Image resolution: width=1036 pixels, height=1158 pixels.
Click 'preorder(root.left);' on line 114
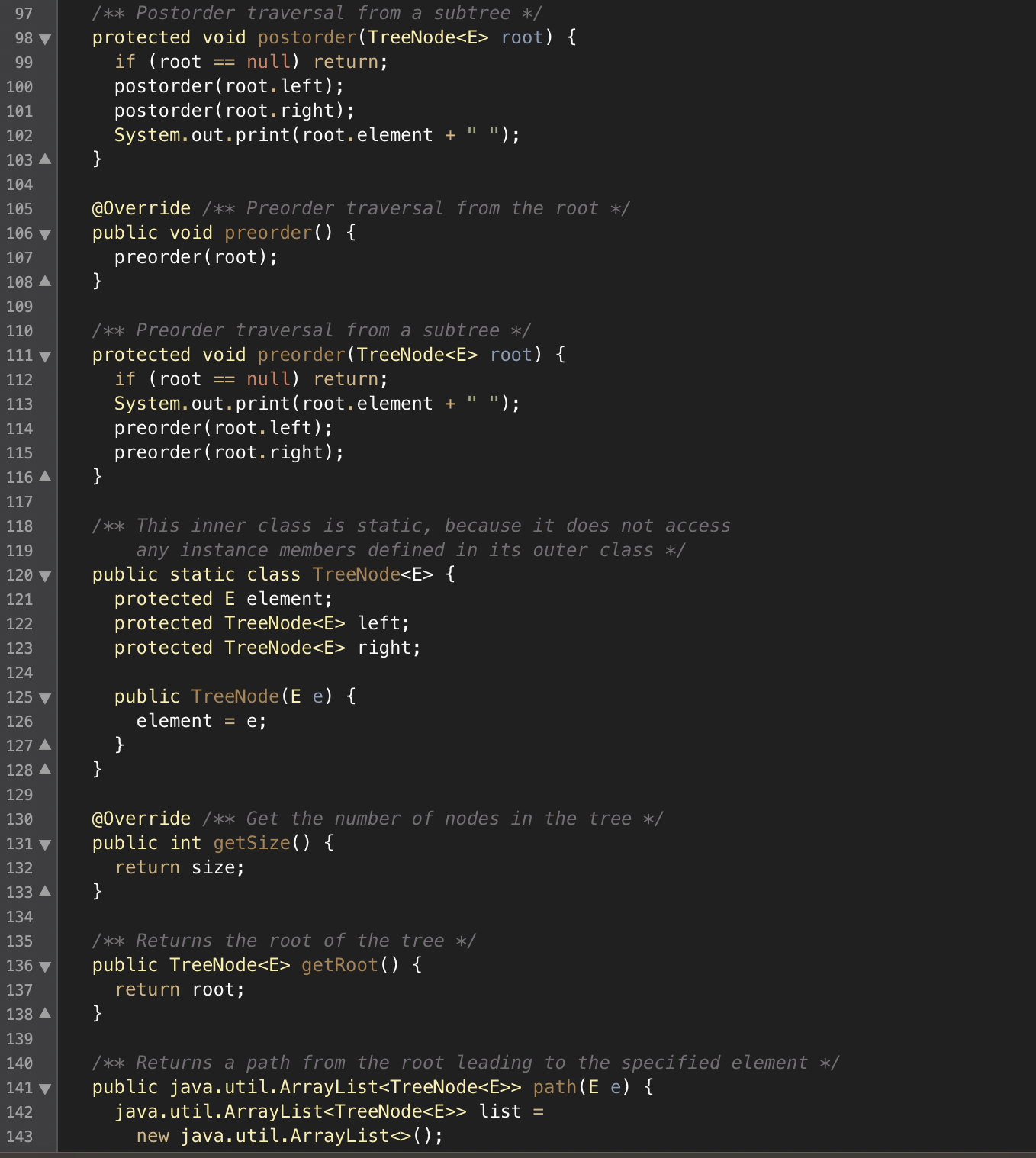[x=224, y=428]
